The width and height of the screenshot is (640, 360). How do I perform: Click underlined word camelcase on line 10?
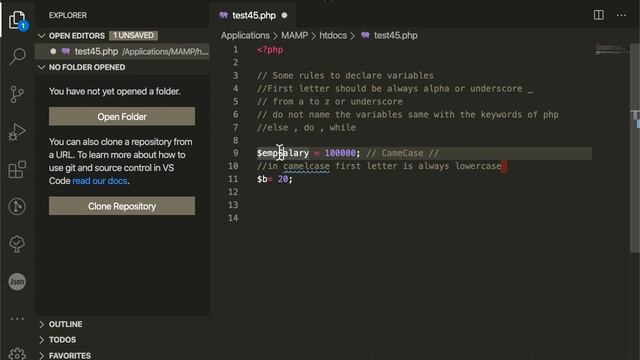coord(306,166)
